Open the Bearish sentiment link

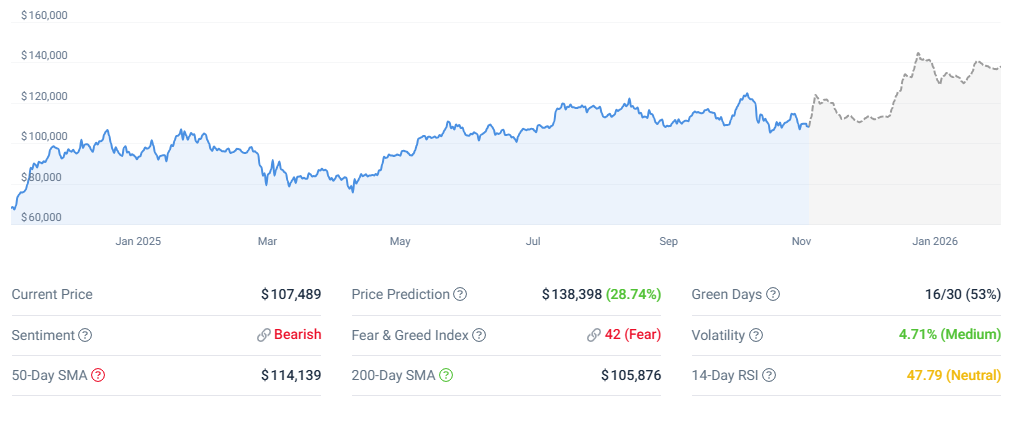tap(297, 335)
